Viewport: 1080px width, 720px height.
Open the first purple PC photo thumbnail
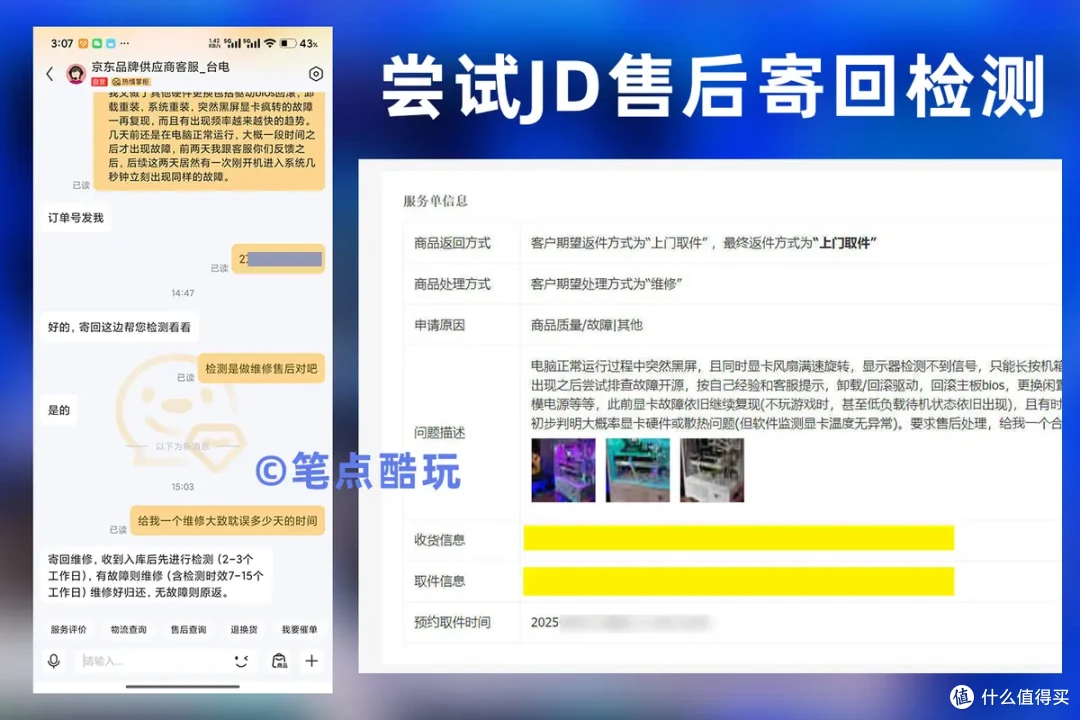[563, 470]
